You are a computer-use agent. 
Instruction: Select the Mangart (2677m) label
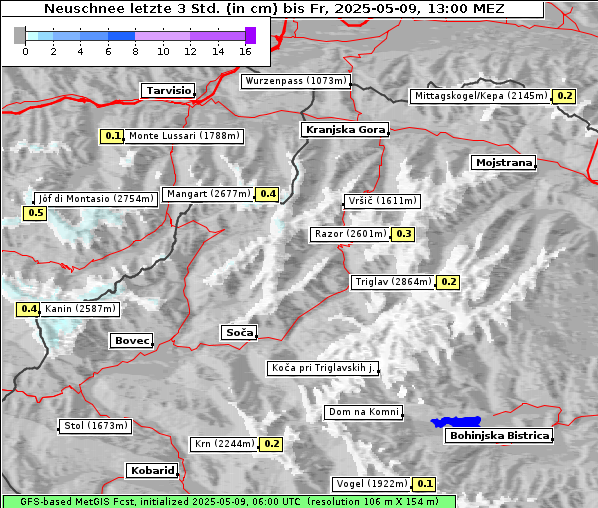[208, 194]
